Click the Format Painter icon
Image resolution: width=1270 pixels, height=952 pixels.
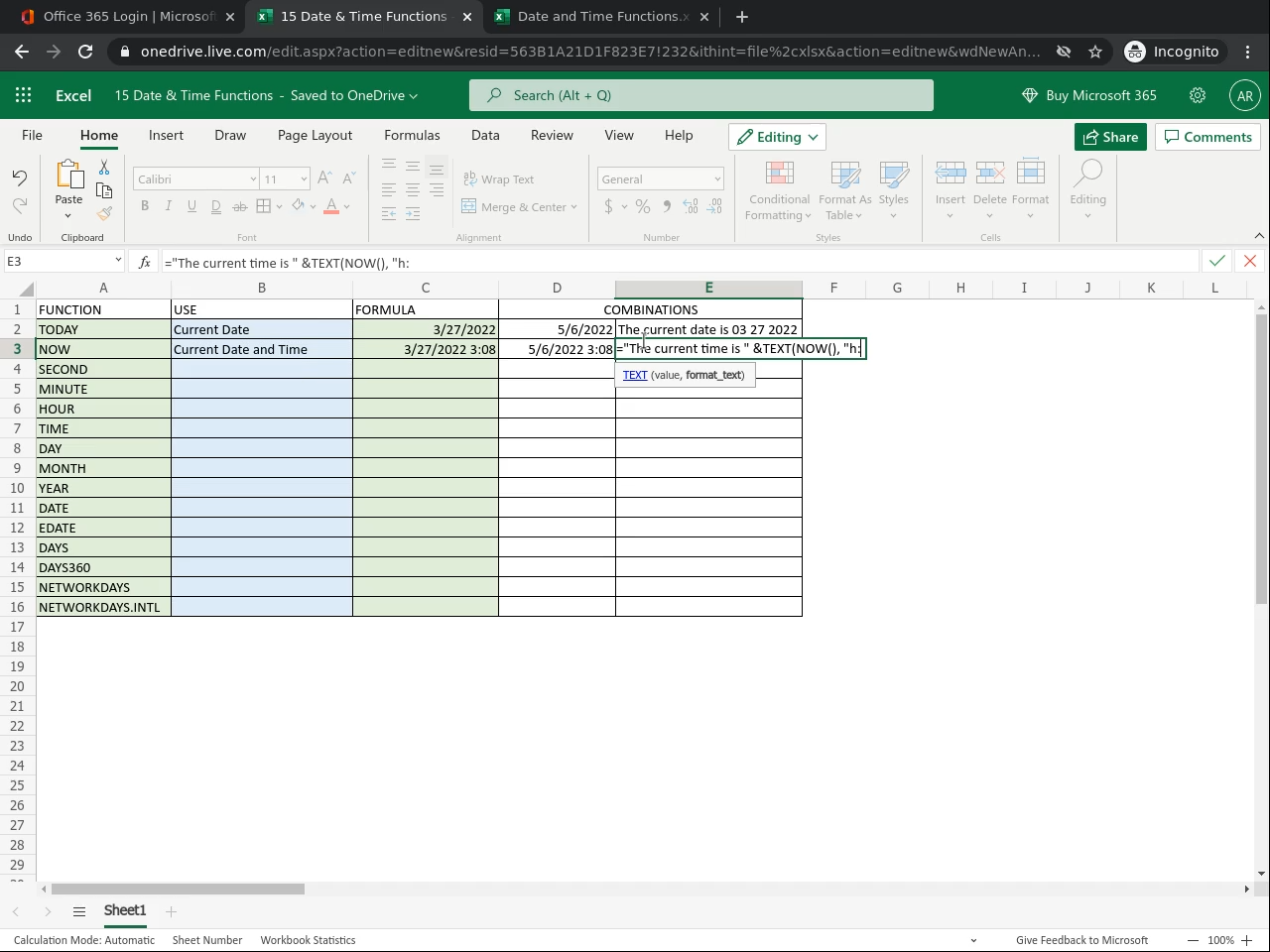tap(104, 213)
